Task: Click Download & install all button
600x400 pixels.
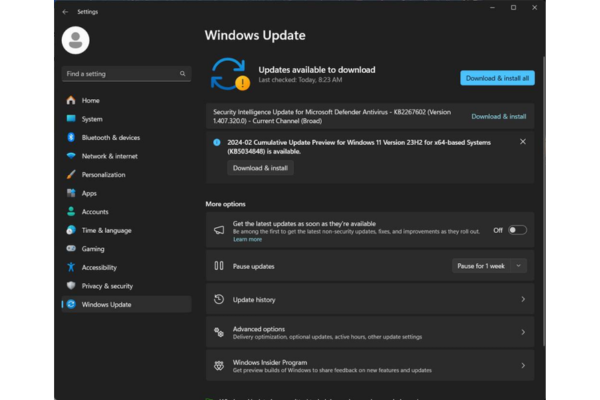Action: [497, 78]
